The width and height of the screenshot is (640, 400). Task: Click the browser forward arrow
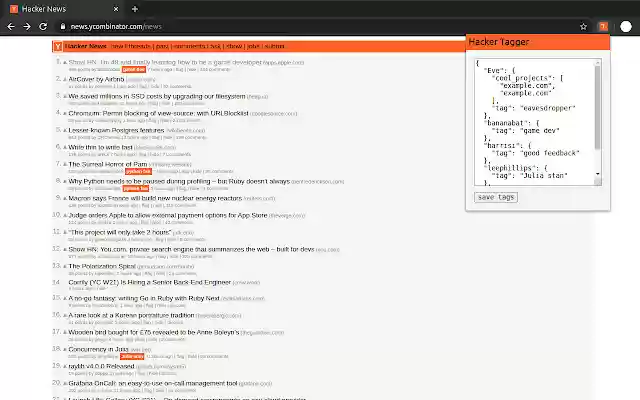point(27,27)
